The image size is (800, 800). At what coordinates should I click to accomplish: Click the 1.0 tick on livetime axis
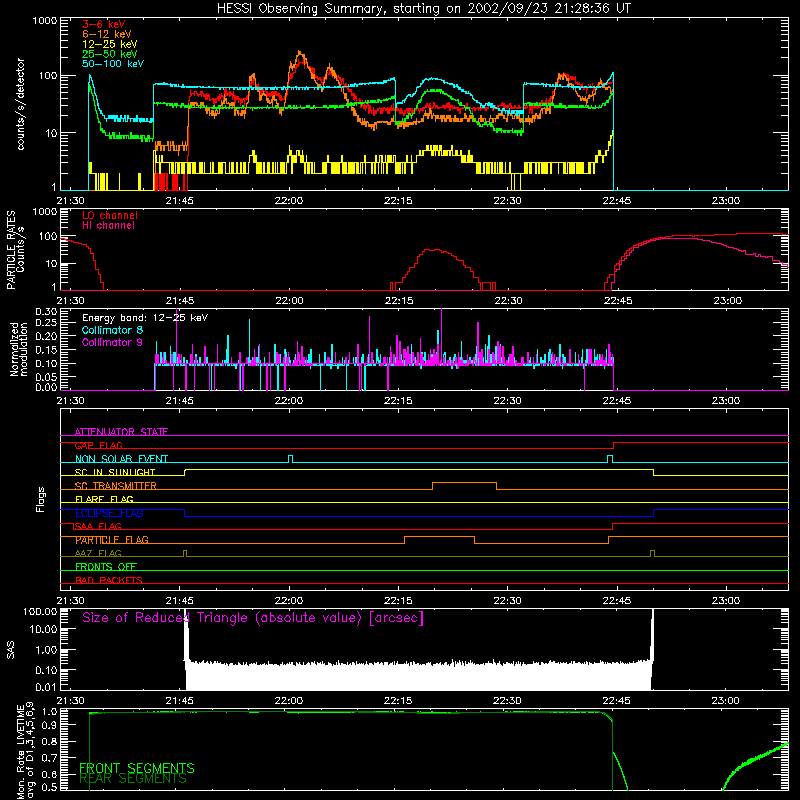(x=49, y=711)
